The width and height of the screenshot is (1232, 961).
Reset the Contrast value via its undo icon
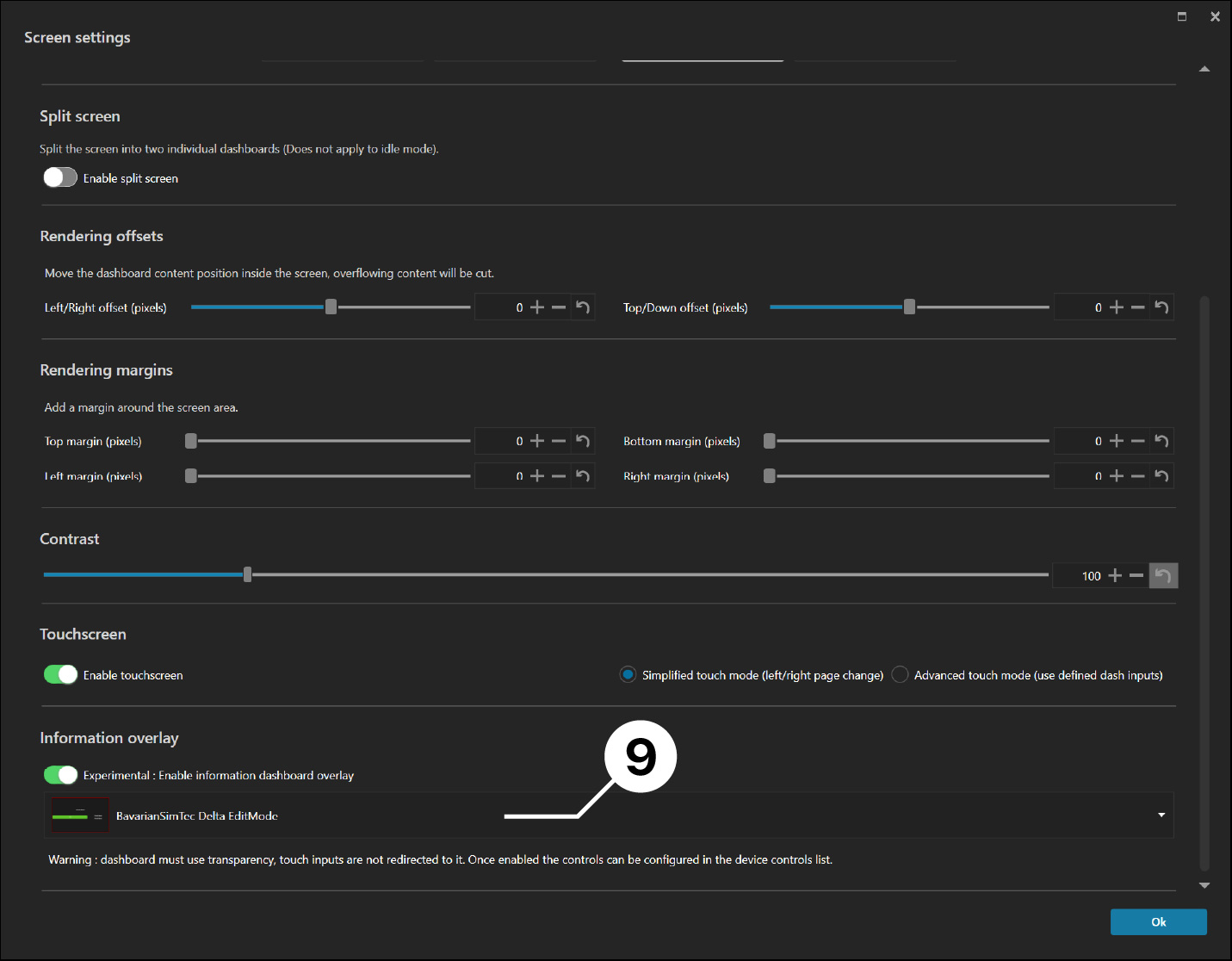pos(1163,574)
